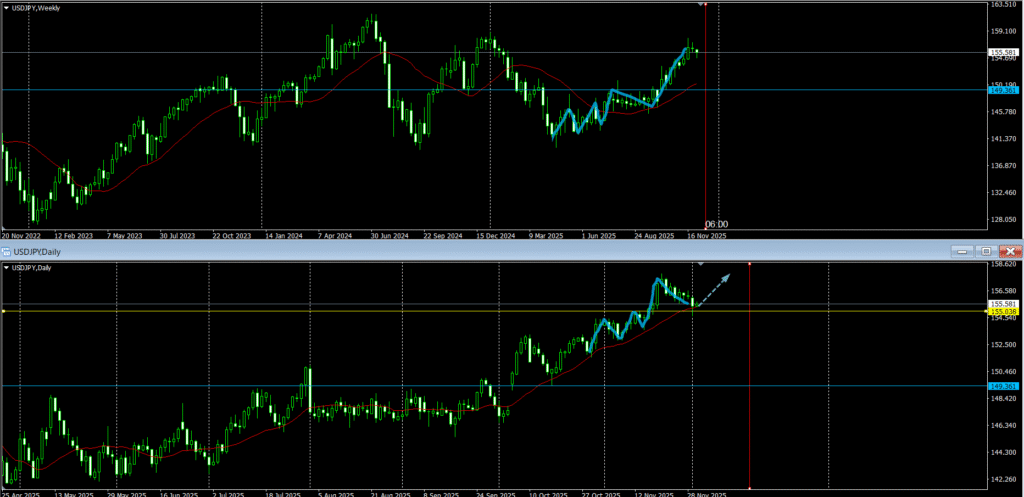Select the dashed blue arrow on Daily chart
The width and height of the screenshot is (1024, 497).
coord(713,288)
